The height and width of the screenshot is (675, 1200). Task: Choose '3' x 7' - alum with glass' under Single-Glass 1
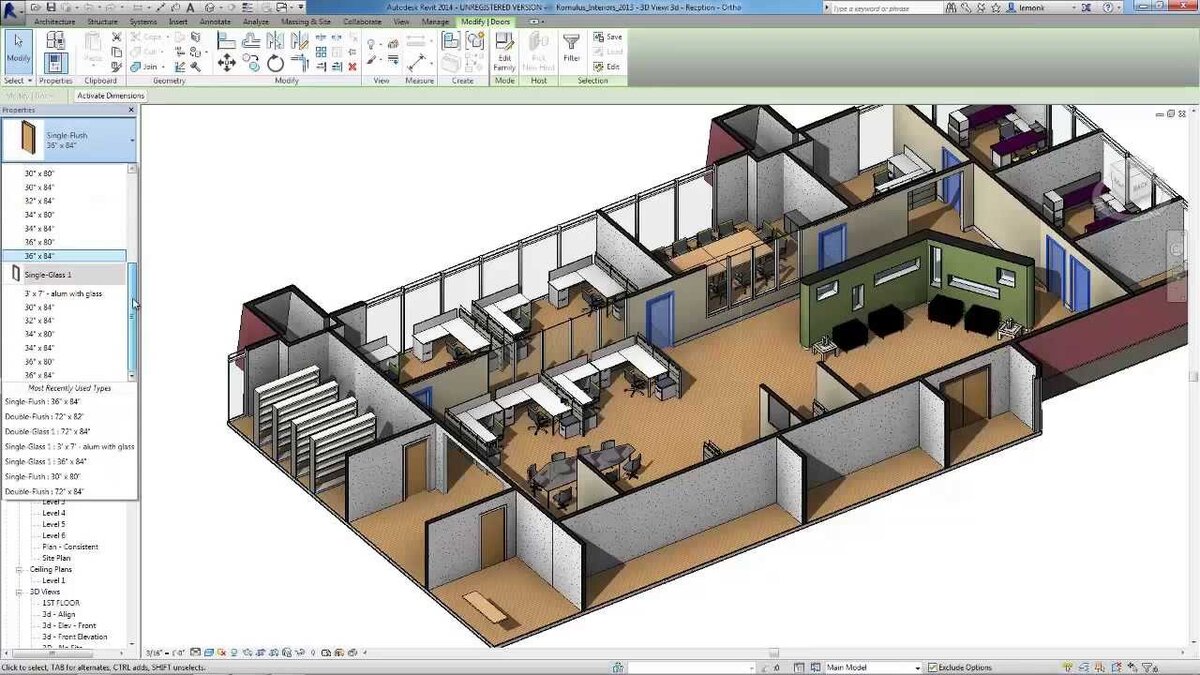[64, 294]
